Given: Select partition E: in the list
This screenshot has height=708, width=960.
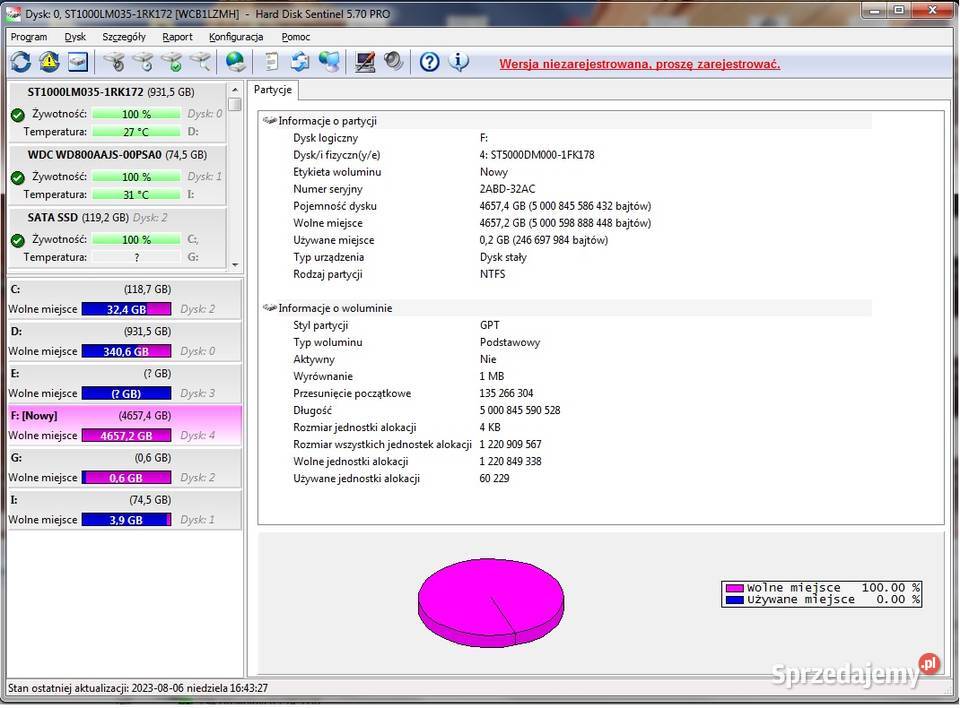Looking at the screenshot, I should [x=124, y=383].
